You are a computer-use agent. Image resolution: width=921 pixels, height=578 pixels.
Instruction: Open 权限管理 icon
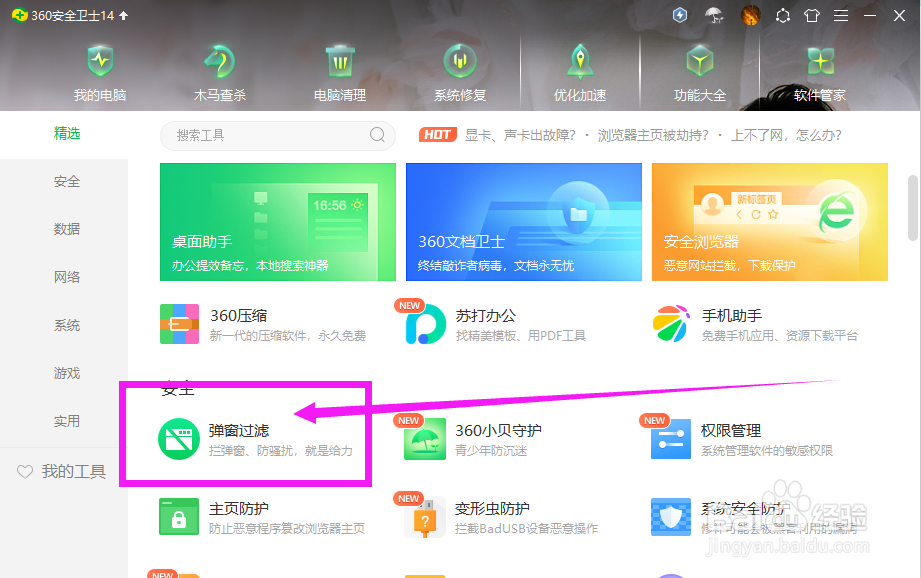point(671,439)
